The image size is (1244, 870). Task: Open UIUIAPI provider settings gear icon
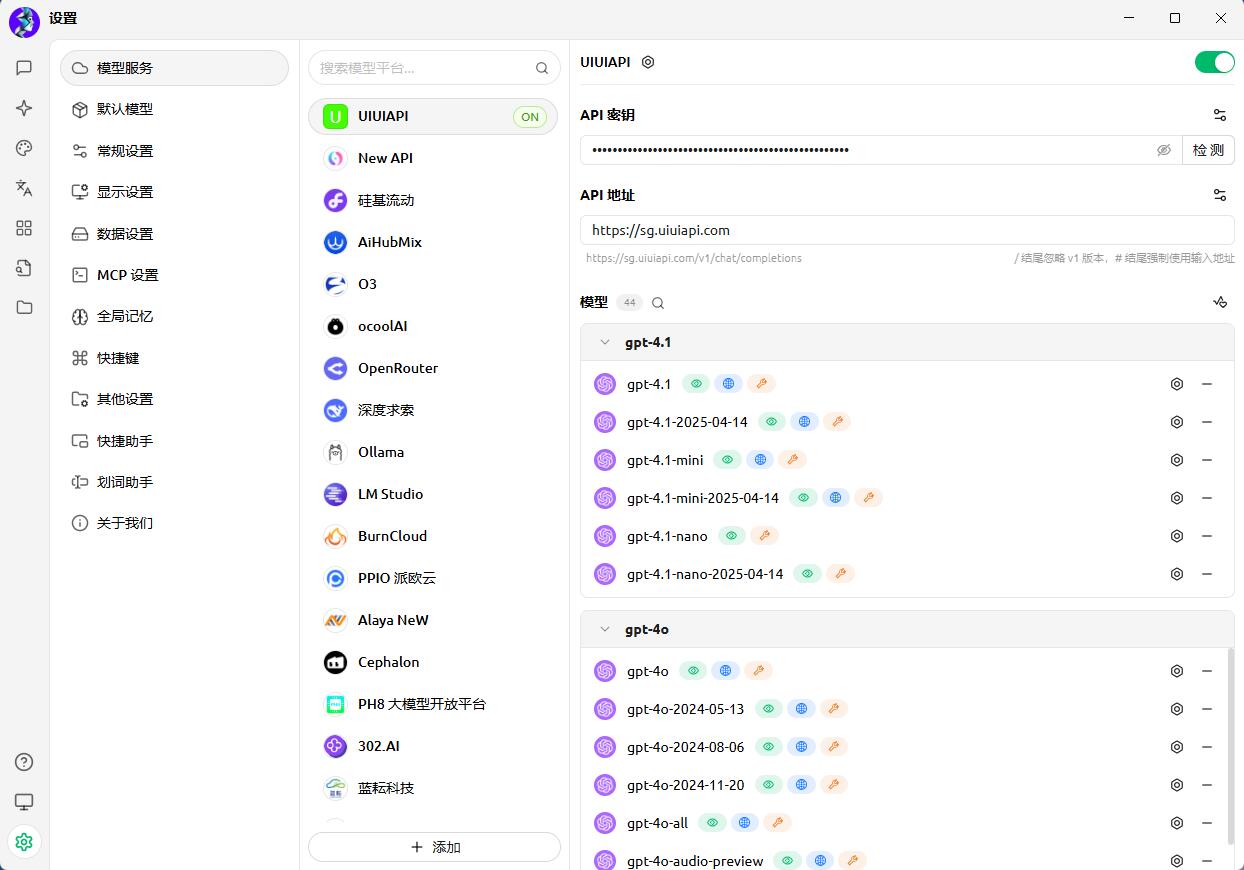point(648,62)
